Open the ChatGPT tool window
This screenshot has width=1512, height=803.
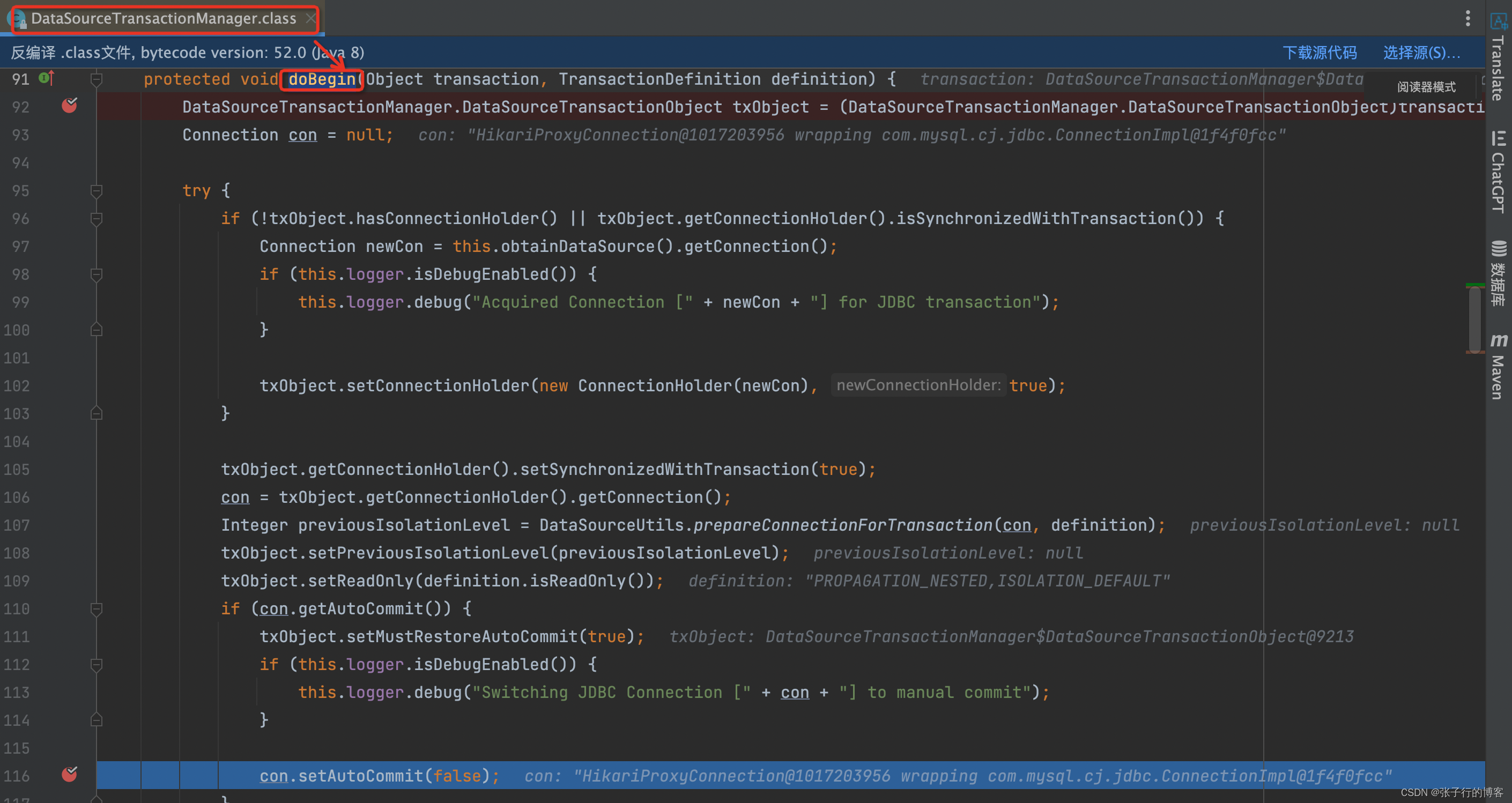tap(1499, 172)
